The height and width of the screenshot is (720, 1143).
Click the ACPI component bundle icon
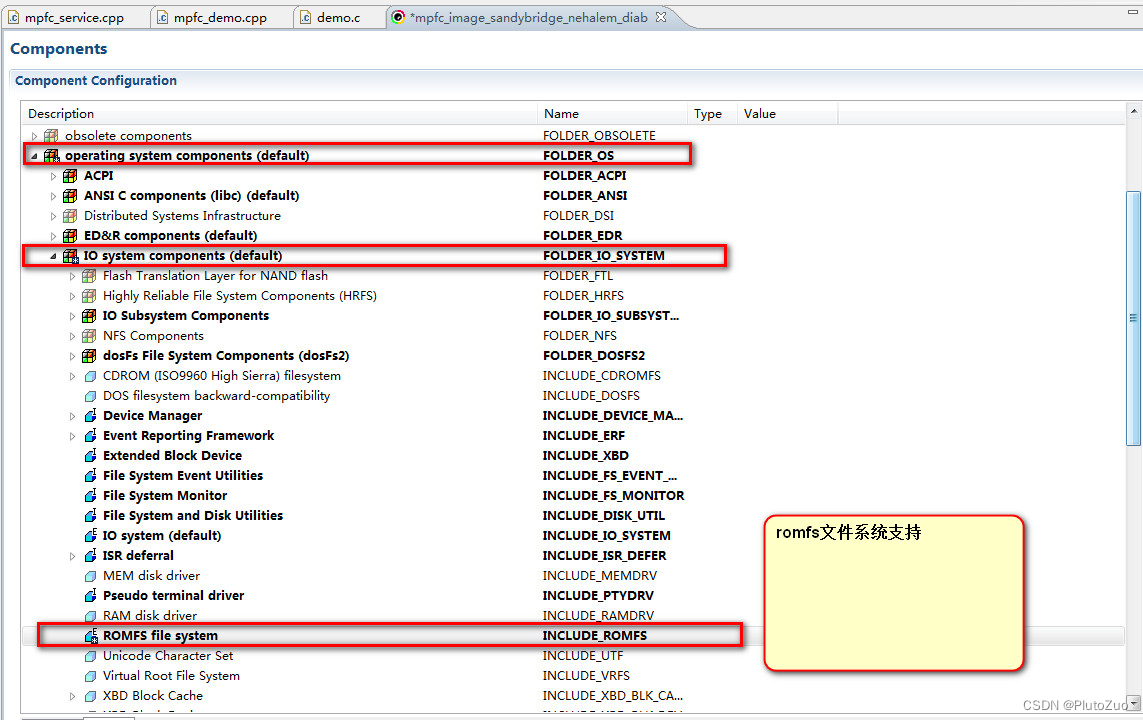[69, 175]
